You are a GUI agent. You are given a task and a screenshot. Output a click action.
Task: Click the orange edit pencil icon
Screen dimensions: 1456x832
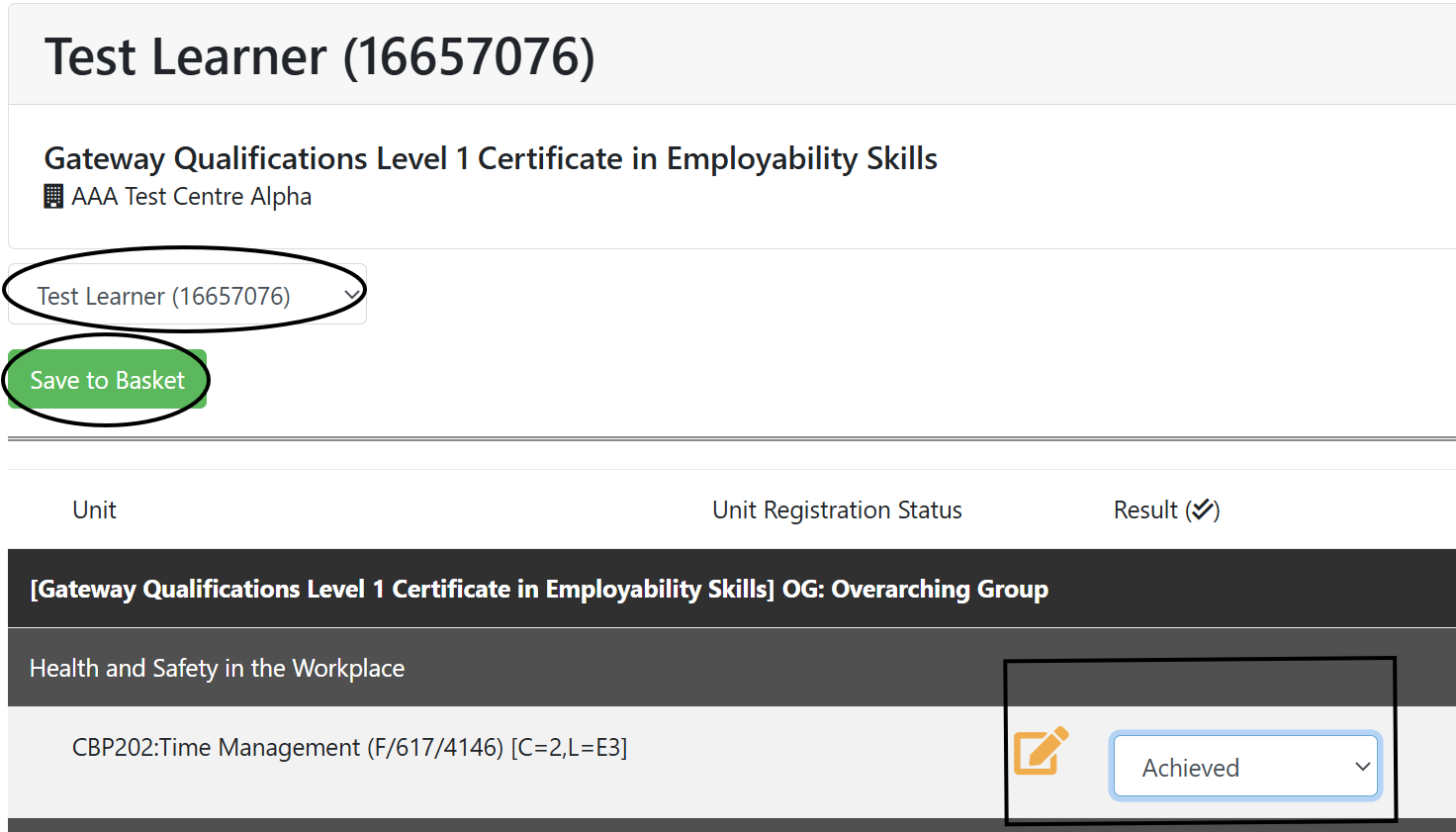point(1041,751)
